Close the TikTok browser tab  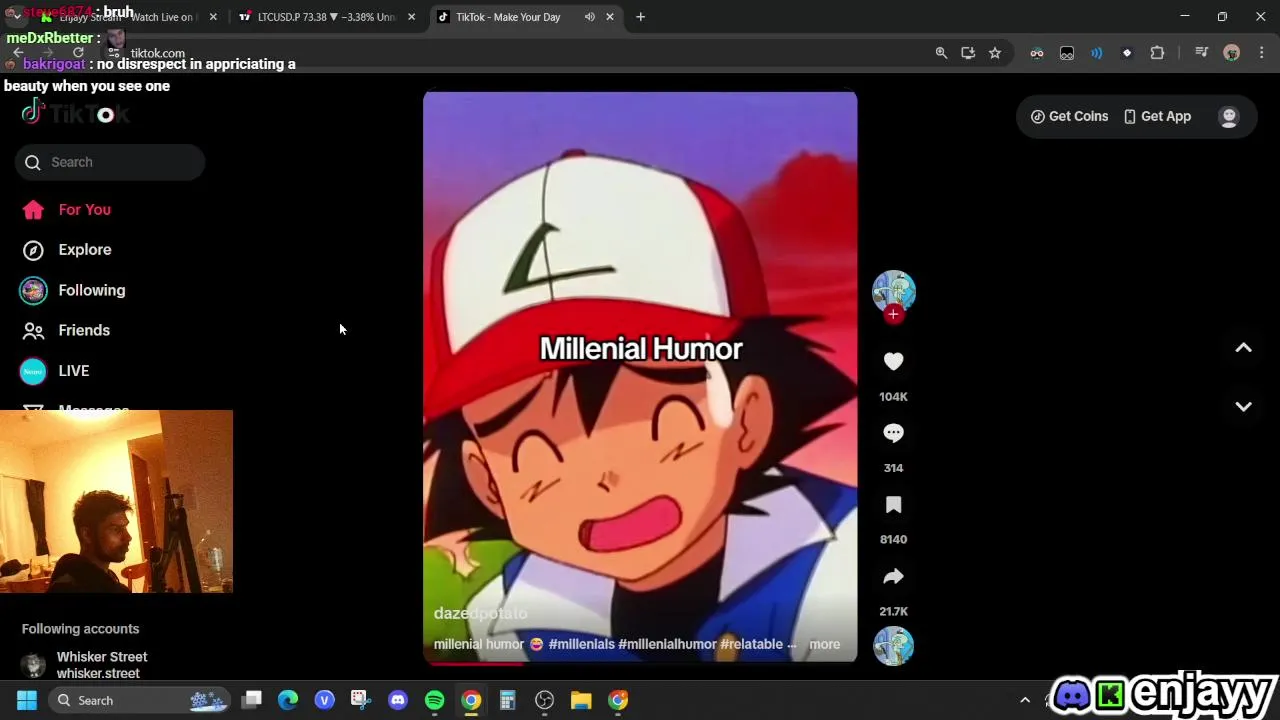click(x=610, y=17)
